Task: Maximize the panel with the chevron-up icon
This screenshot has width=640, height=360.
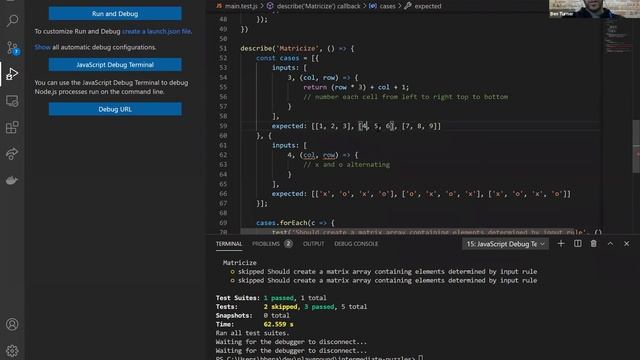Action: pos(610,244)
